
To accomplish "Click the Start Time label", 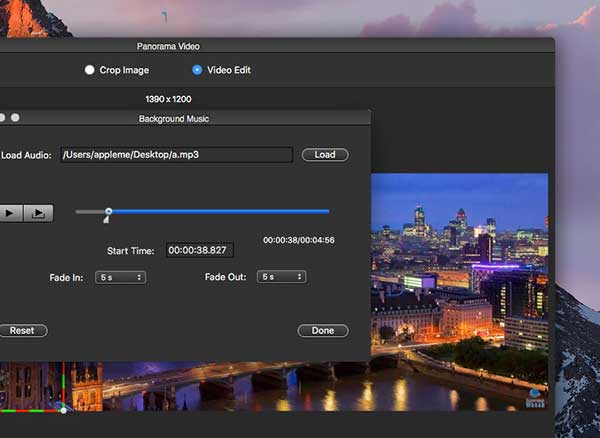I will pos(130,251).
